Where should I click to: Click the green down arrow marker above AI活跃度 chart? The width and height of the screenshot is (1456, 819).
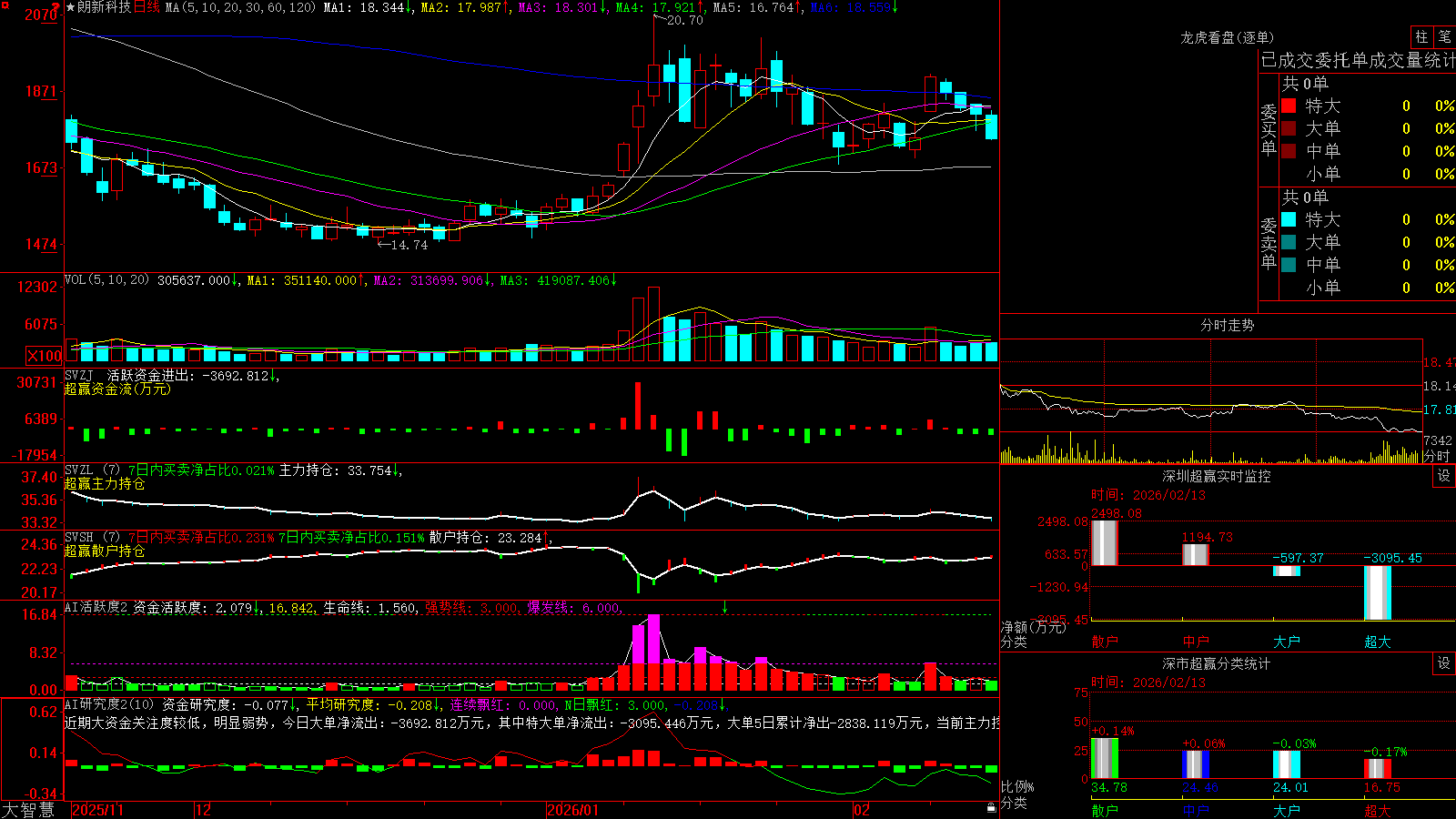[x=725, y=607]
